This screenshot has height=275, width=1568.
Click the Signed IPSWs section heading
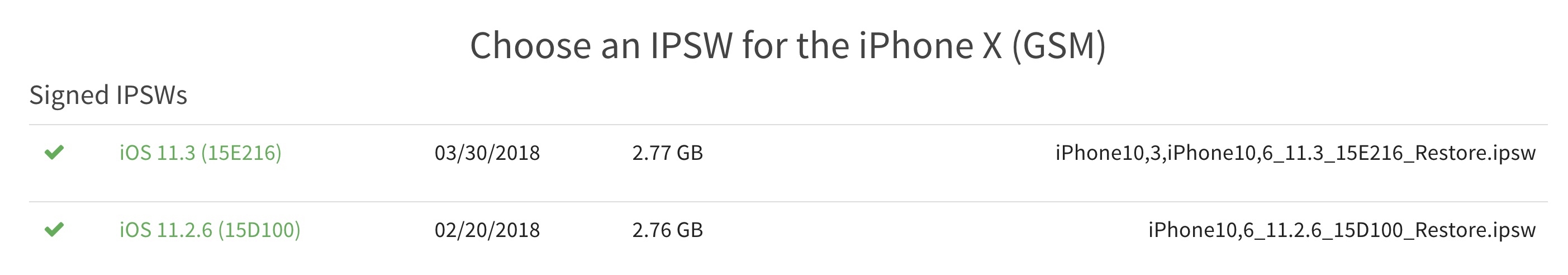click(x=108, y=95)
